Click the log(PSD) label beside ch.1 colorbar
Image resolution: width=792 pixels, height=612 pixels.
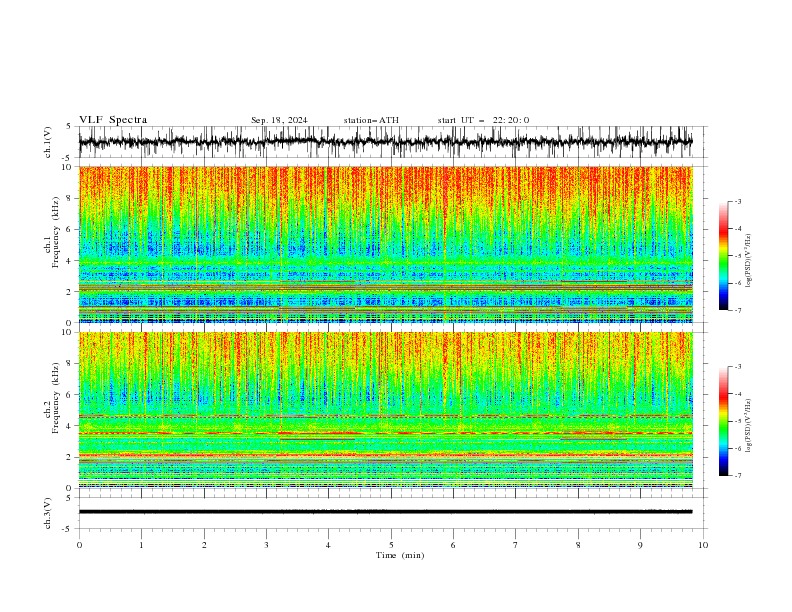coord(749,261)
